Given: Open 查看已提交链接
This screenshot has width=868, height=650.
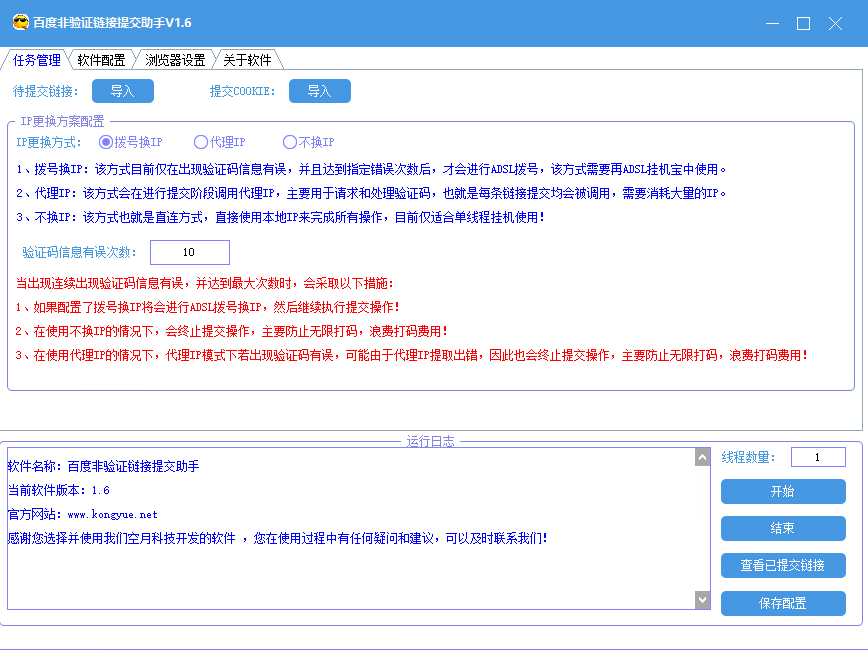Looking at the screenshot, I should point(783,565).
